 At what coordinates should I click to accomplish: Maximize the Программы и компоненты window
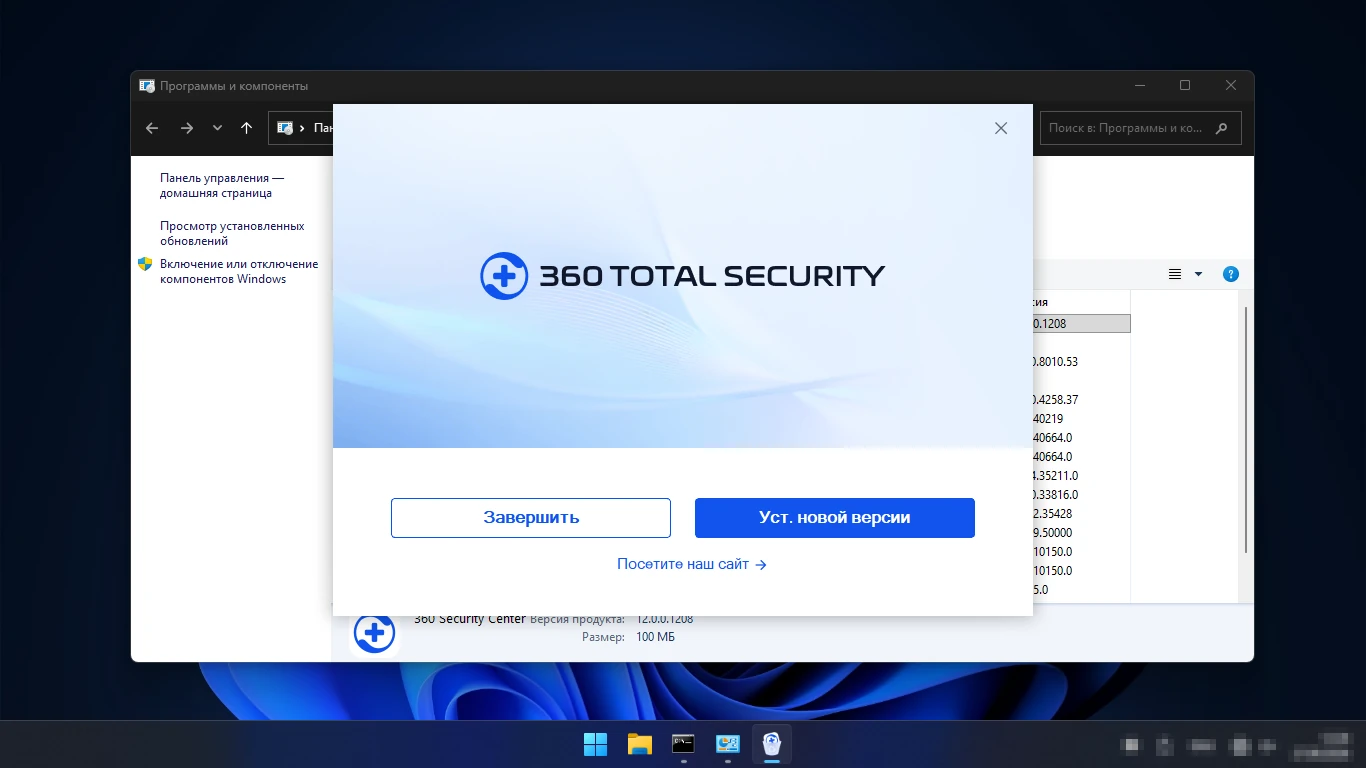(x=1185, y=86)
